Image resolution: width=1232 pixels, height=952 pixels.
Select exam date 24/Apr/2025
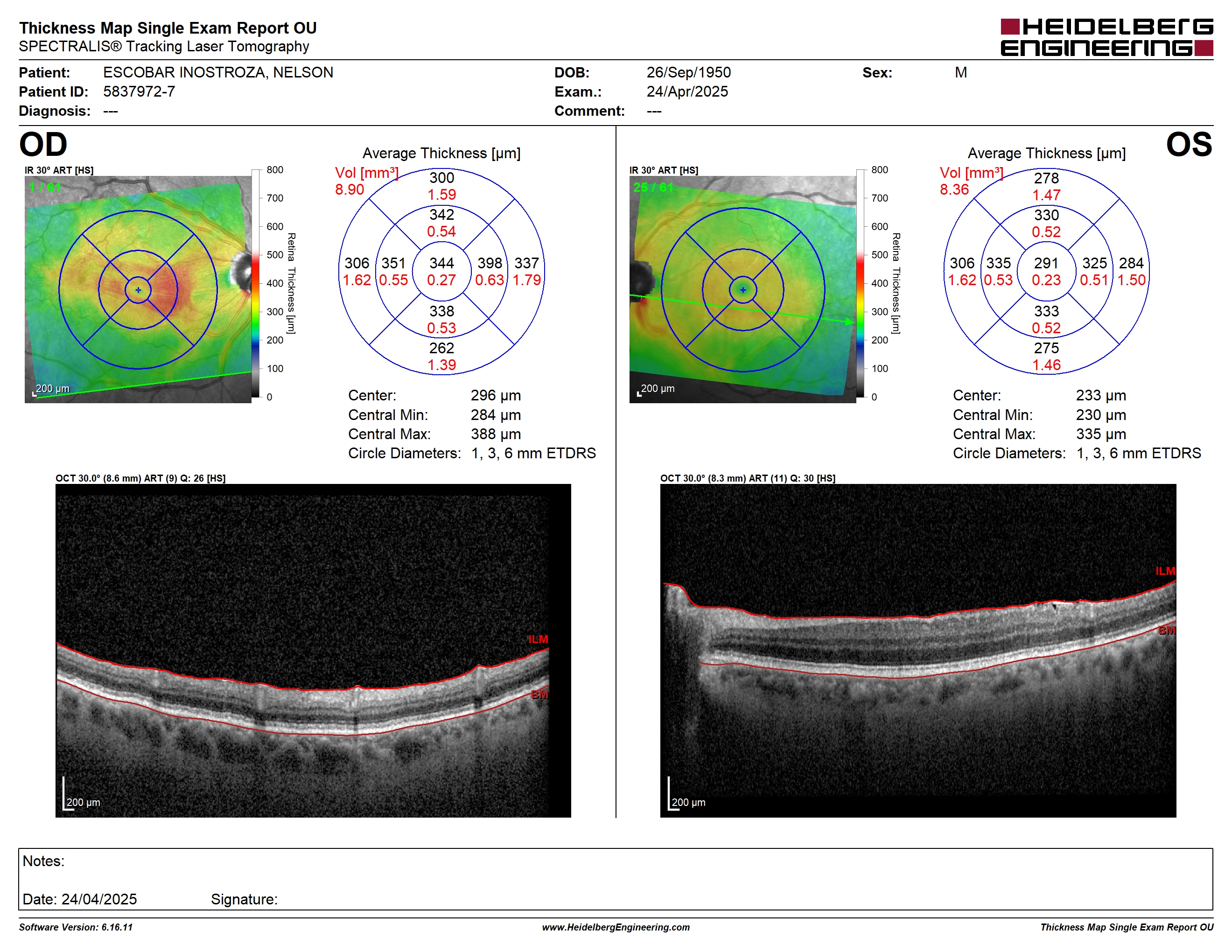[688, 91]
